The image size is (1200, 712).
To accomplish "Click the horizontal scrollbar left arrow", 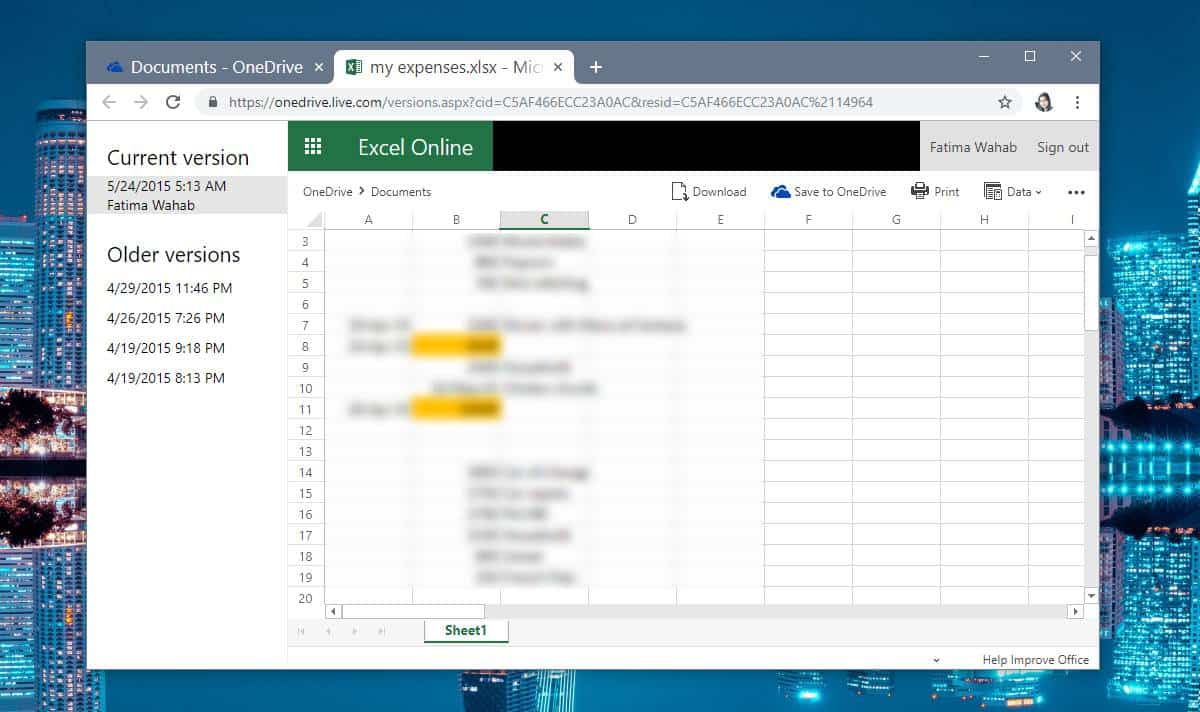I will point(334,611).
